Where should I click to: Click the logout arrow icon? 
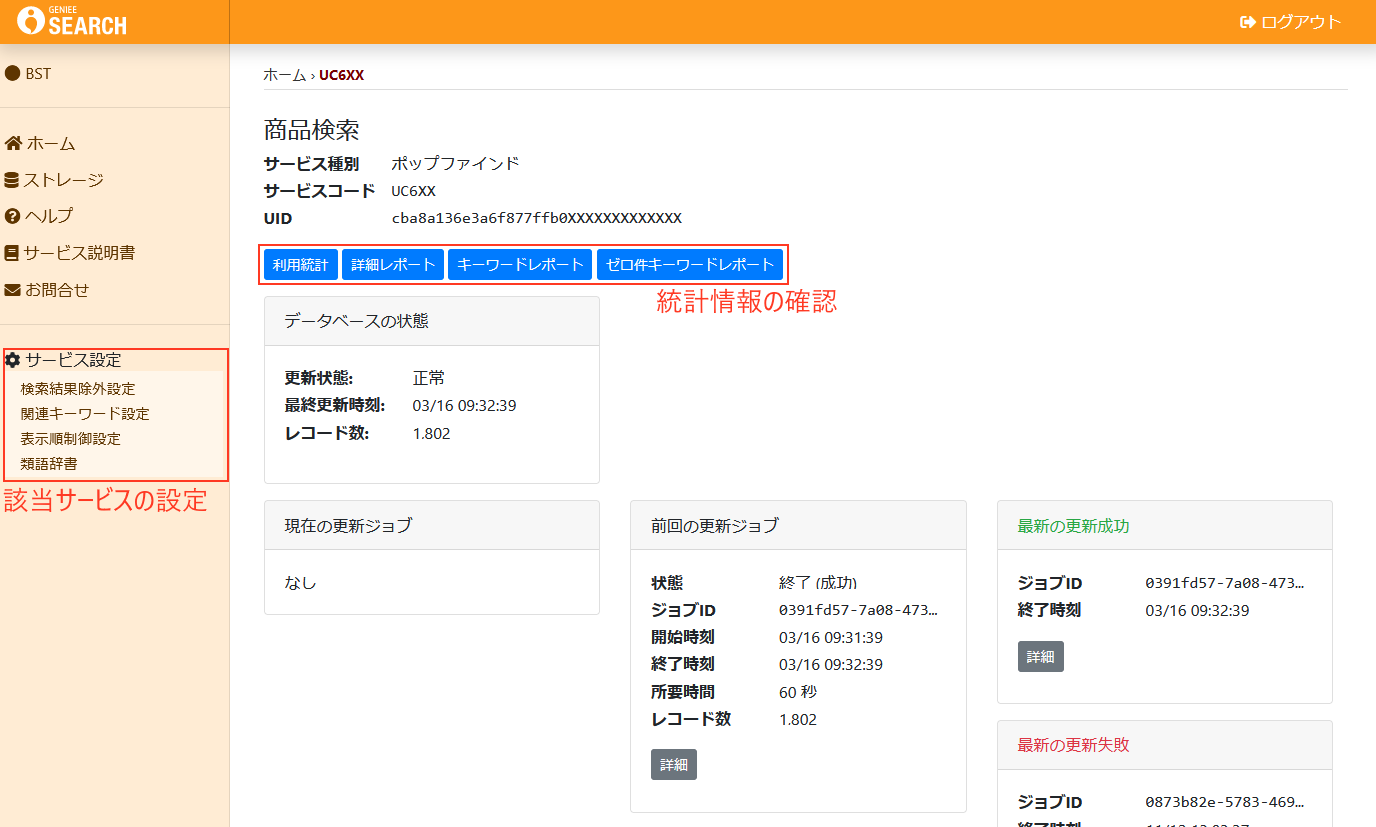coord(1248,22)
